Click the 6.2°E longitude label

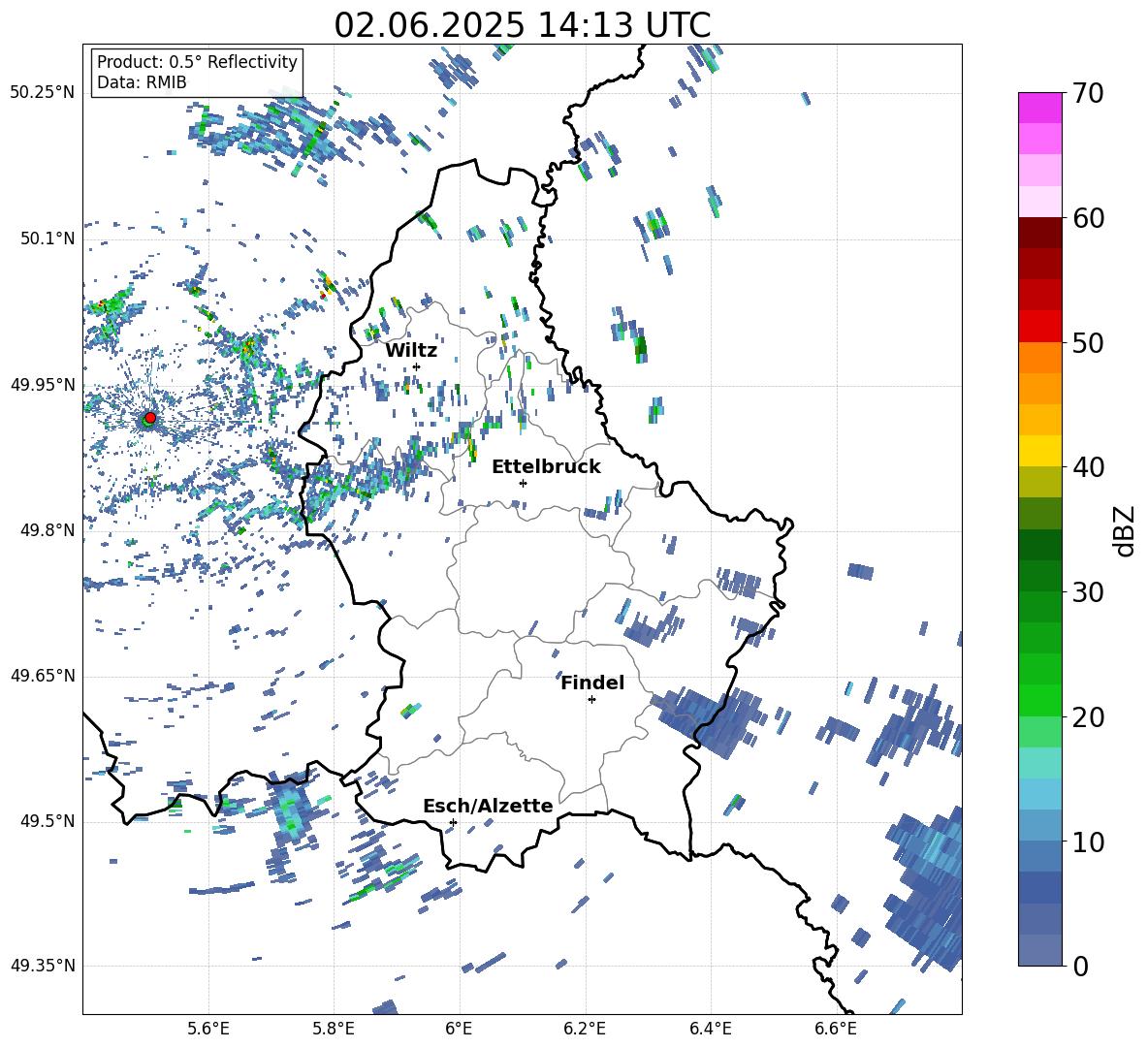click(x=585, y=1029)
